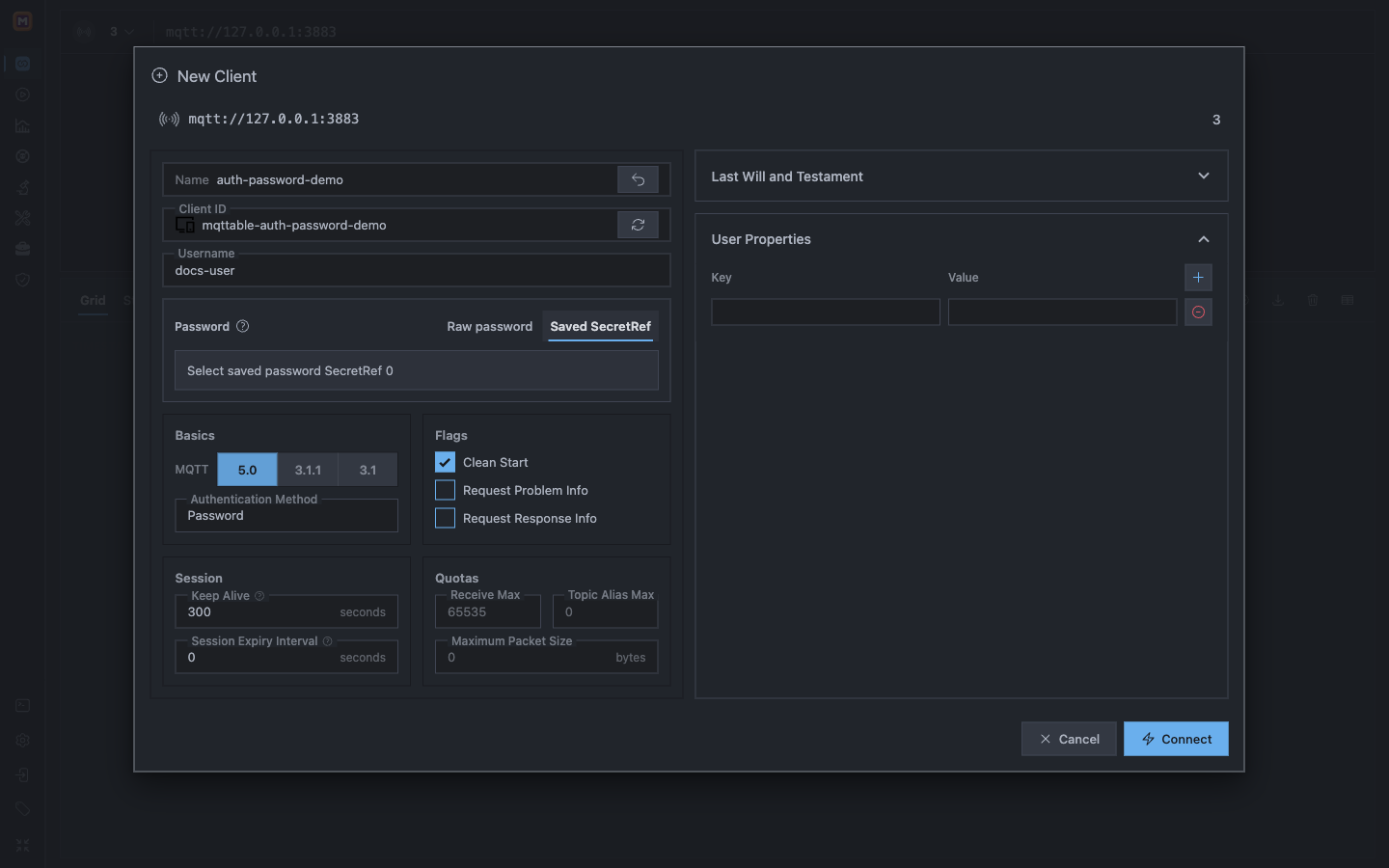Enable the Request Response Info checkbox
Viewport: 1389px width, 868px height.
tap(445, 518)
